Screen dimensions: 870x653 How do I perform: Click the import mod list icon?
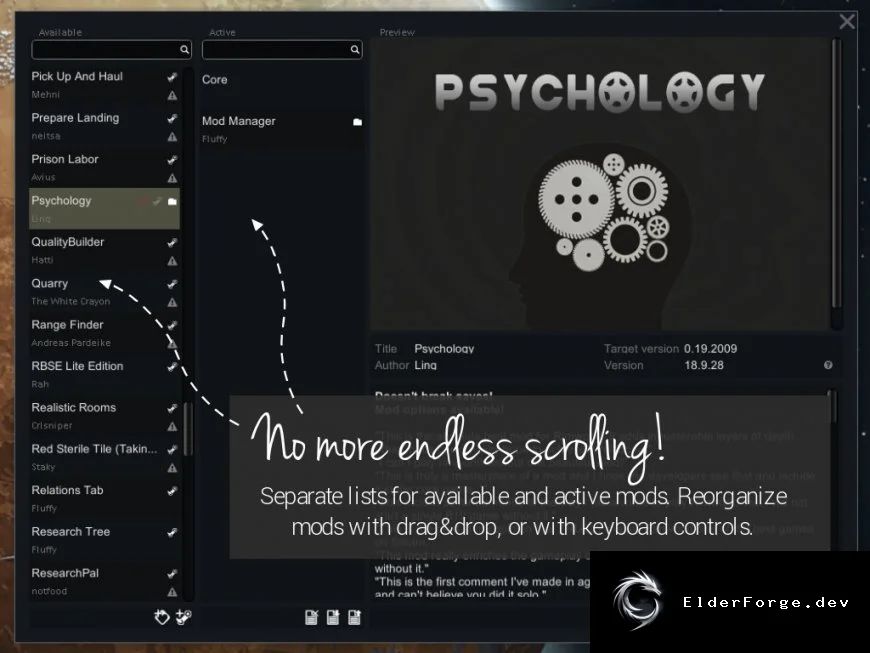point(333,617)
